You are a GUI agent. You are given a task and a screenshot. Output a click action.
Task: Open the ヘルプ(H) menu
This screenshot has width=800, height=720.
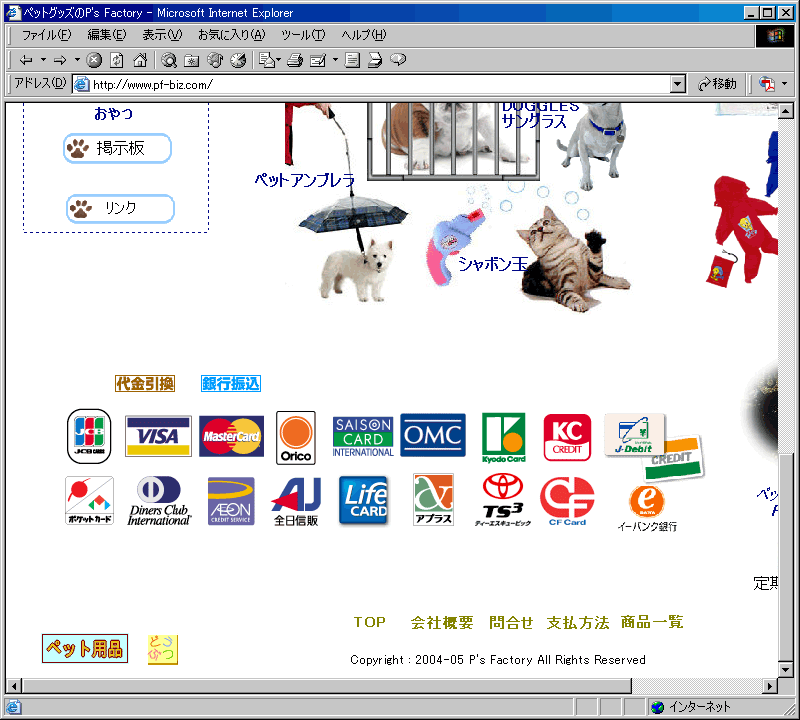[364, 35]
